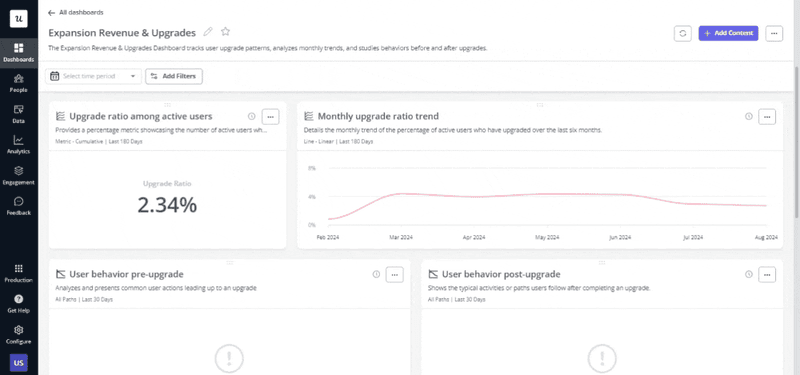Click the warning icon in the post-upgrade card
The width and height of the screenshot is (800, 375).
[602, 358]
